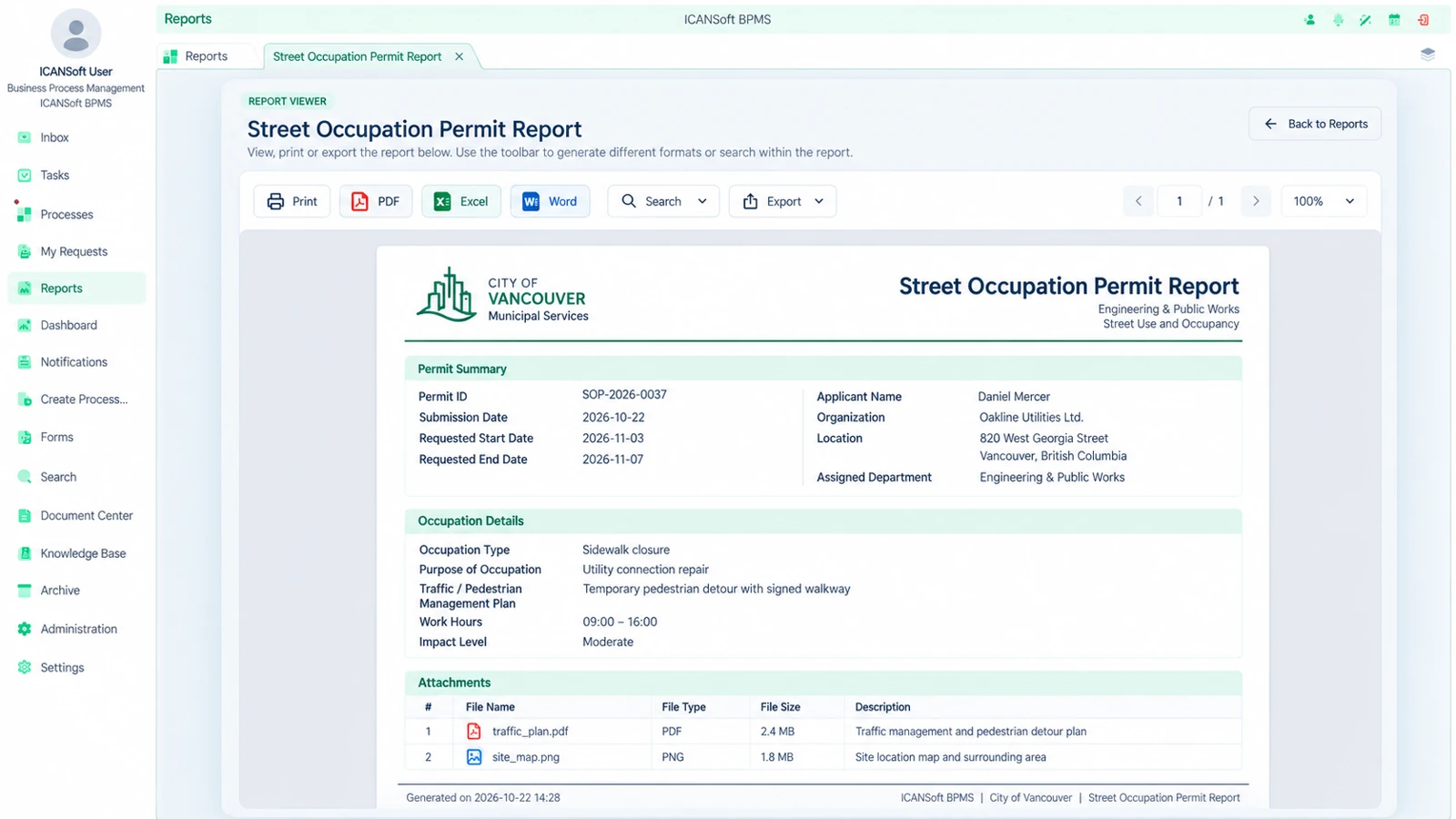Export the report to Word
This screenshot has width=1456, height=819.
point(551,201)
